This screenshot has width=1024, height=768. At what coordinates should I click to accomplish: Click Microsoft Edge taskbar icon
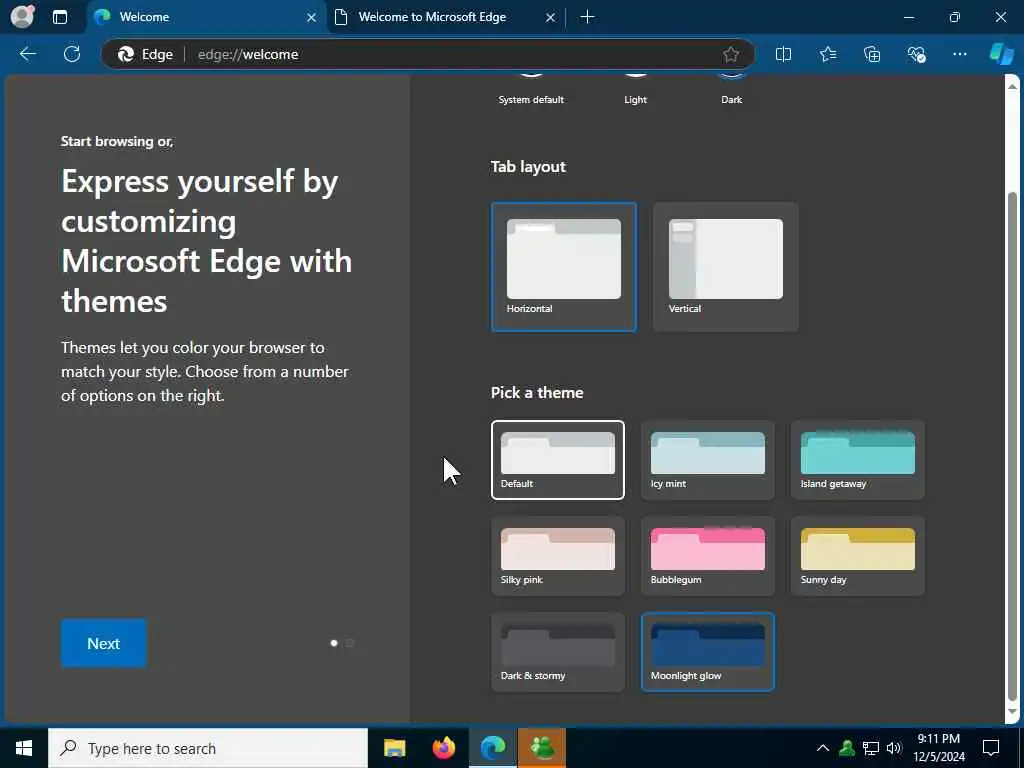click(x=493, y=748)
